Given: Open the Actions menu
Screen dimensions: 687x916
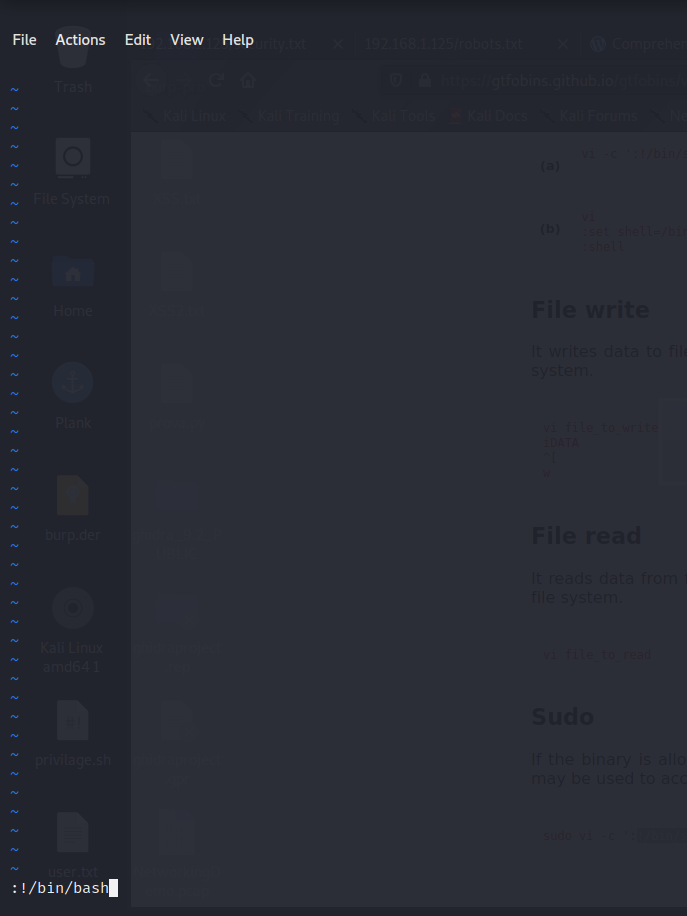Looking at the screenshot, I should pyautogui.click(x=80, y=40).
